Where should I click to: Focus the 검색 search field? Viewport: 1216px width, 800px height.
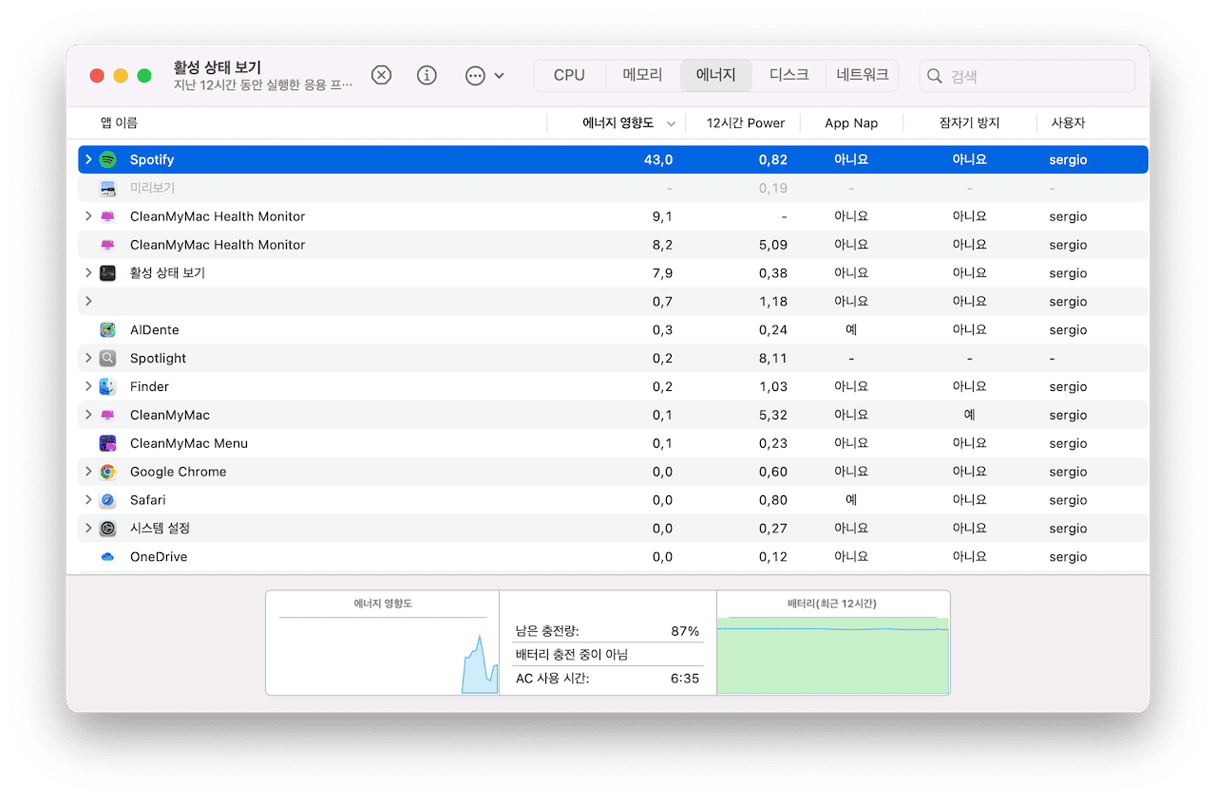(x=1027, y=76)
